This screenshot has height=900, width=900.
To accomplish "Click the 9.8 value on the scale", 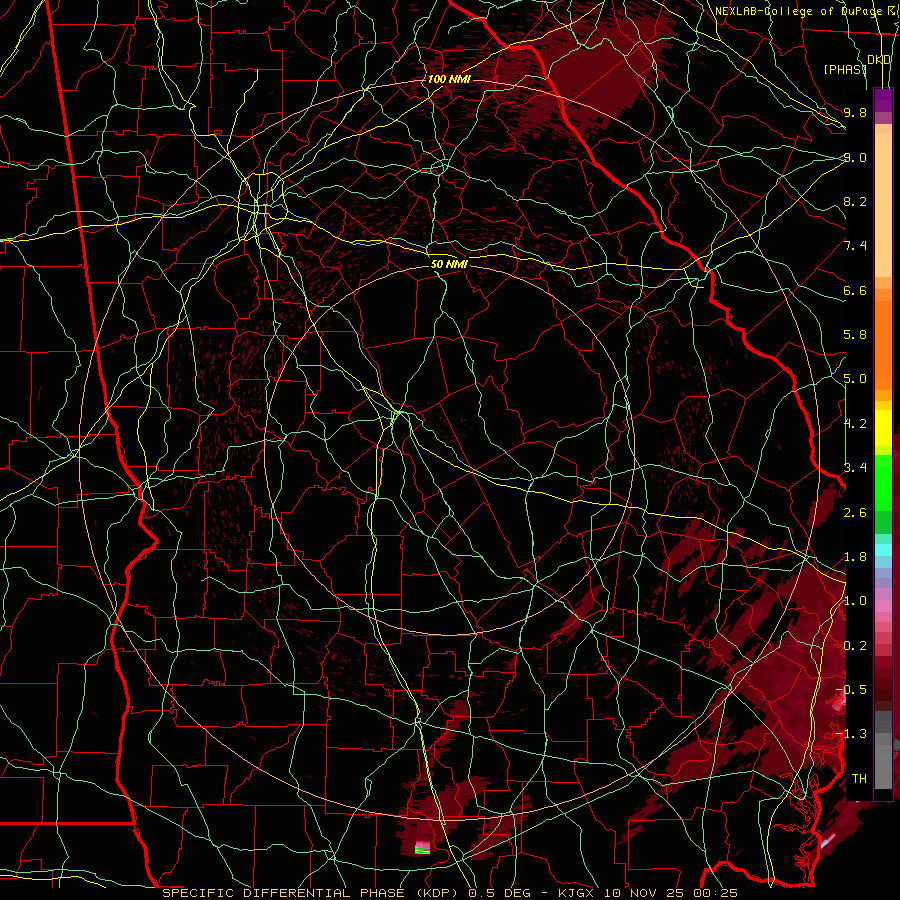I will [x=855, y=112].
